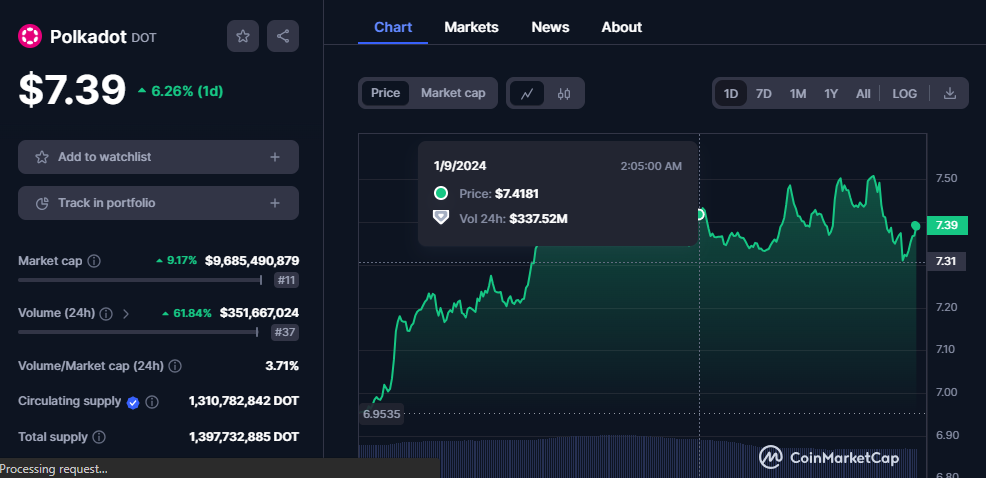Click the star icon in Add to watchlist
986x478 pixels.
pyautogui.click(x=42, y=157)
